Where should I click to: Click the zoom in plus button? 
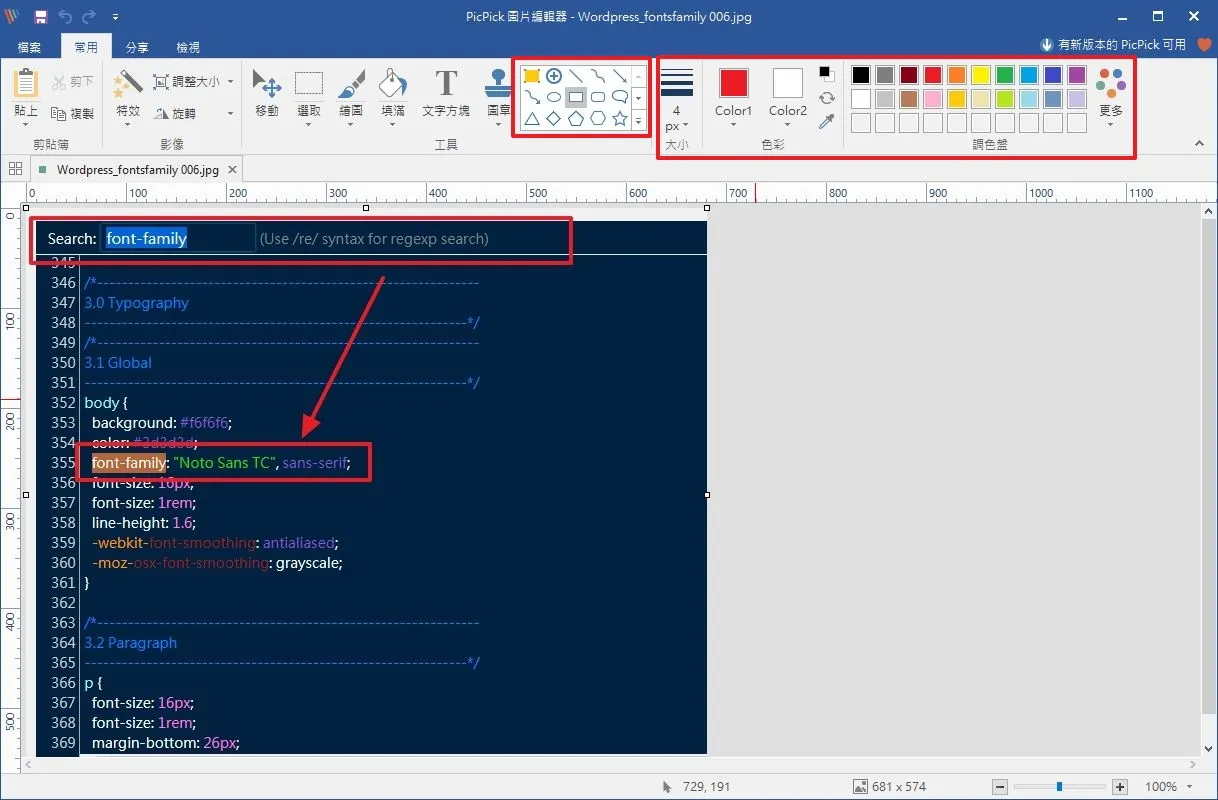pos(1120,787)
